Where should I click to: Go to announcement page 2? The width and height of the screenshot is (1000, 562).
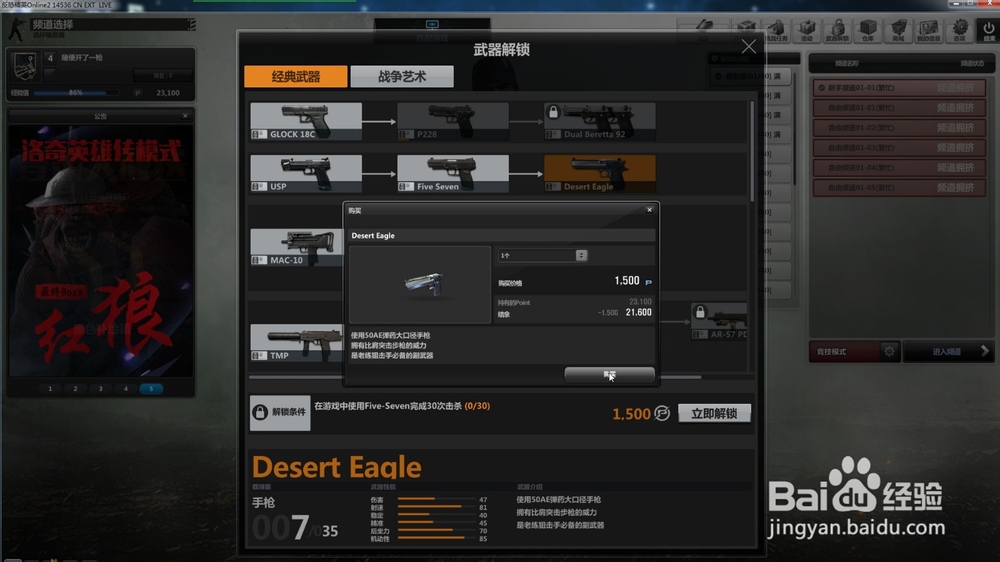point(75,388)
